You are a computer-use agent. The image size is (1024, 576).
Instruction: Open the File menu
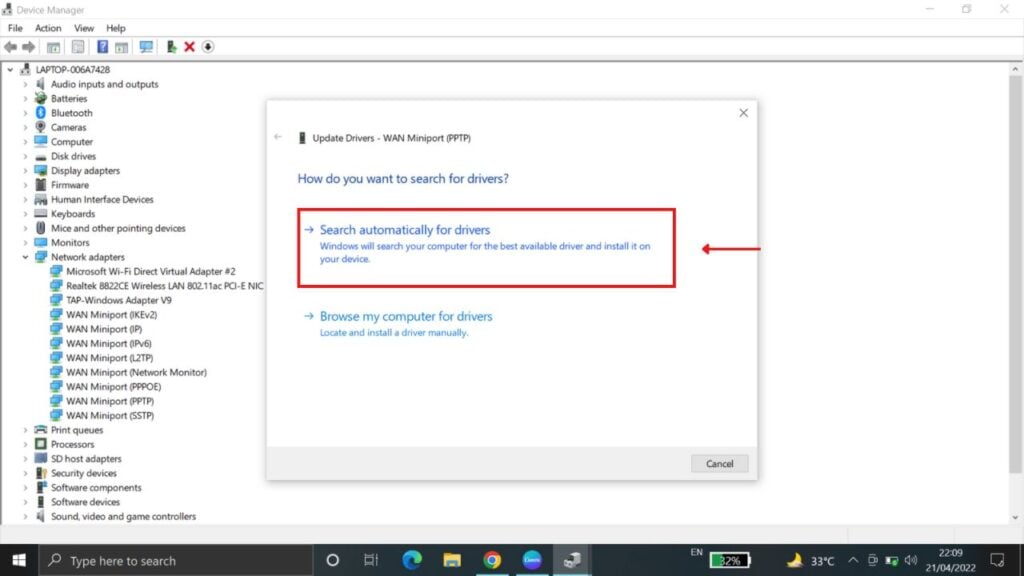(15, 28)
